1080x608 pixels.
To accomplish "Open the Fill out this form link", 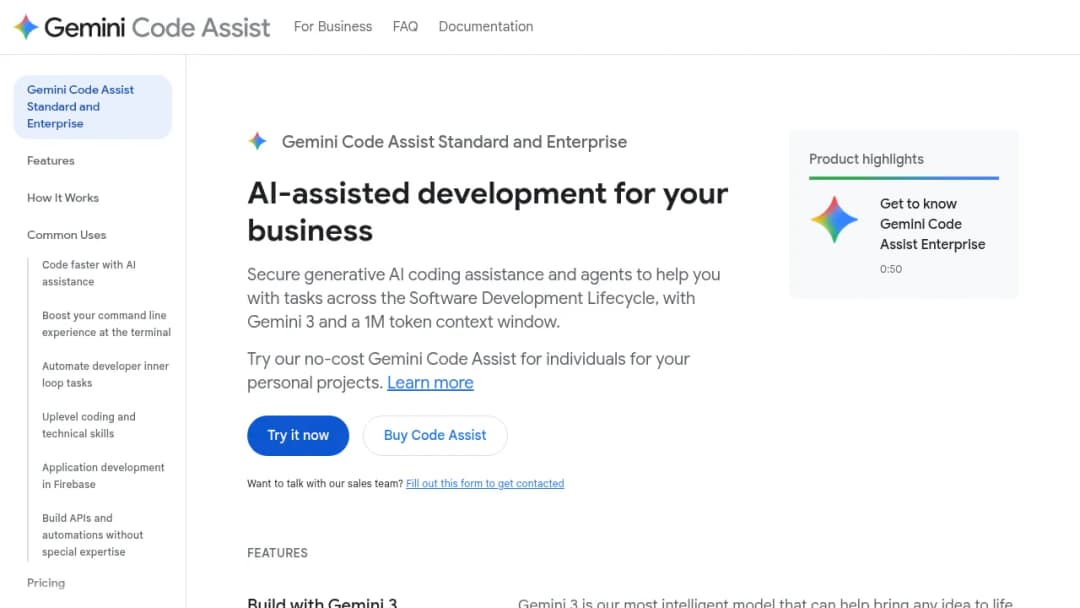I will pyautogui.click(x=485, y=483).
